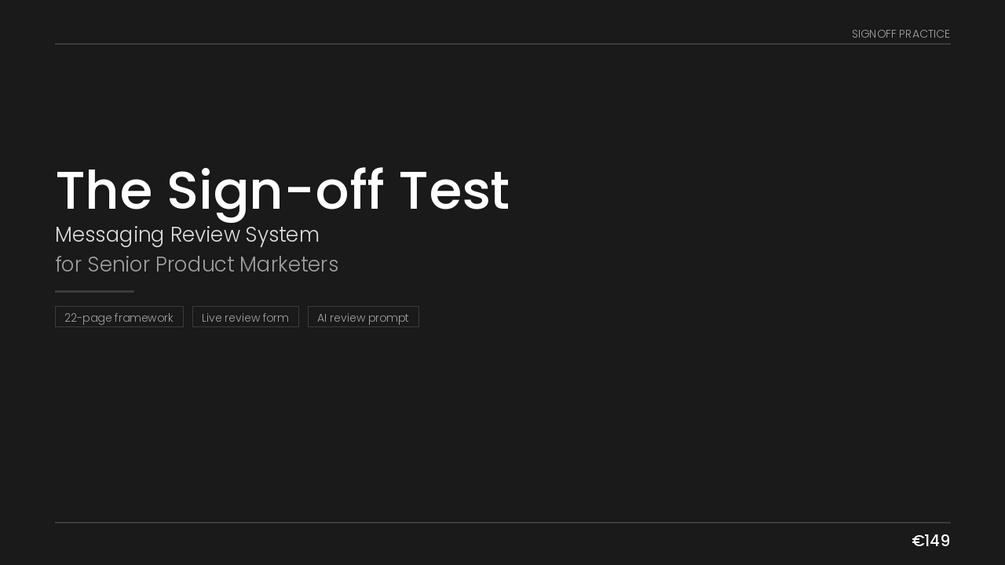
Task: Select the "Live review form" tag
Action: [245, 317]
